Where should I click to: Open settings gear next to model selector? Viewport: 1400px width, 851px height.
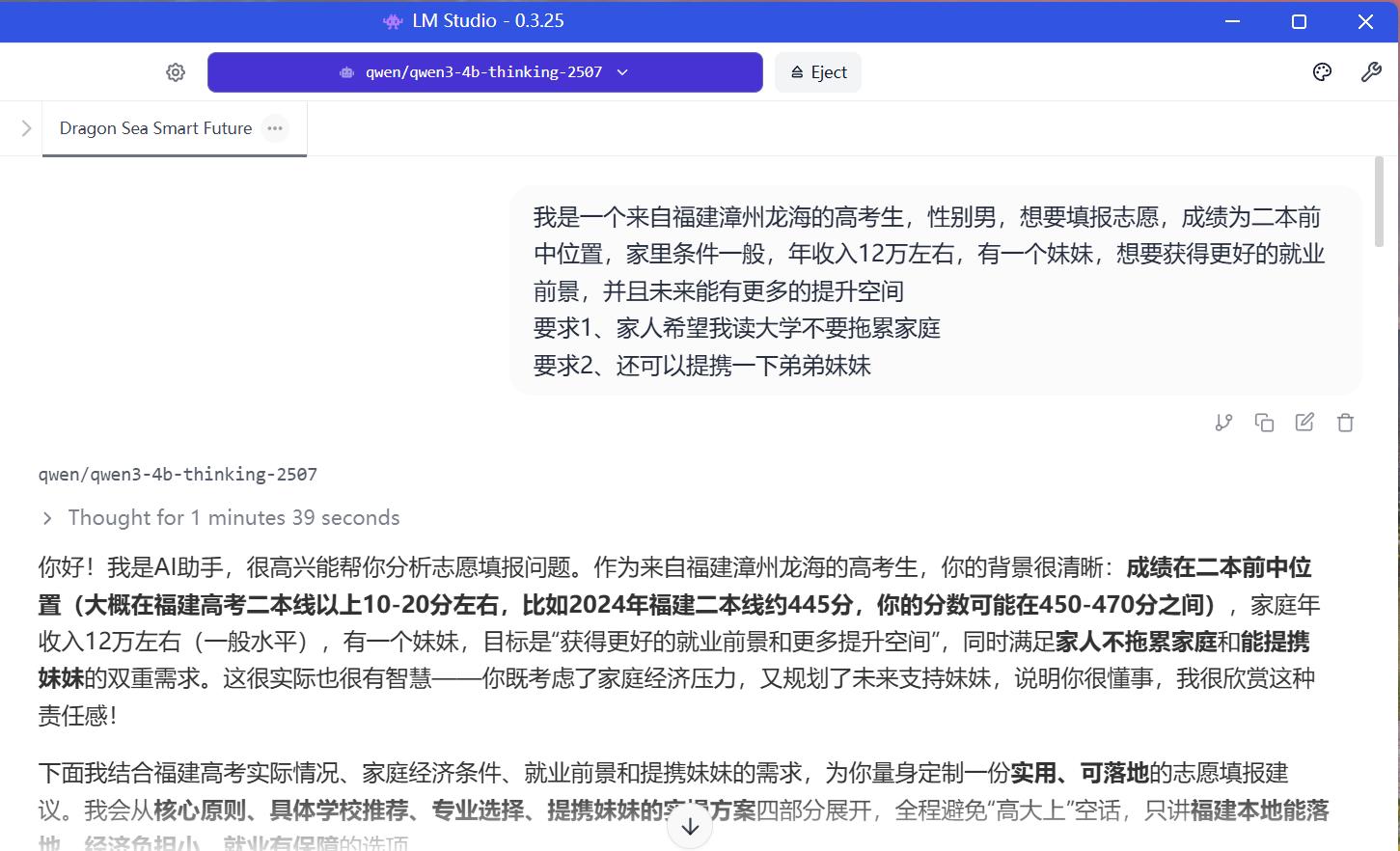pos(176,72)
